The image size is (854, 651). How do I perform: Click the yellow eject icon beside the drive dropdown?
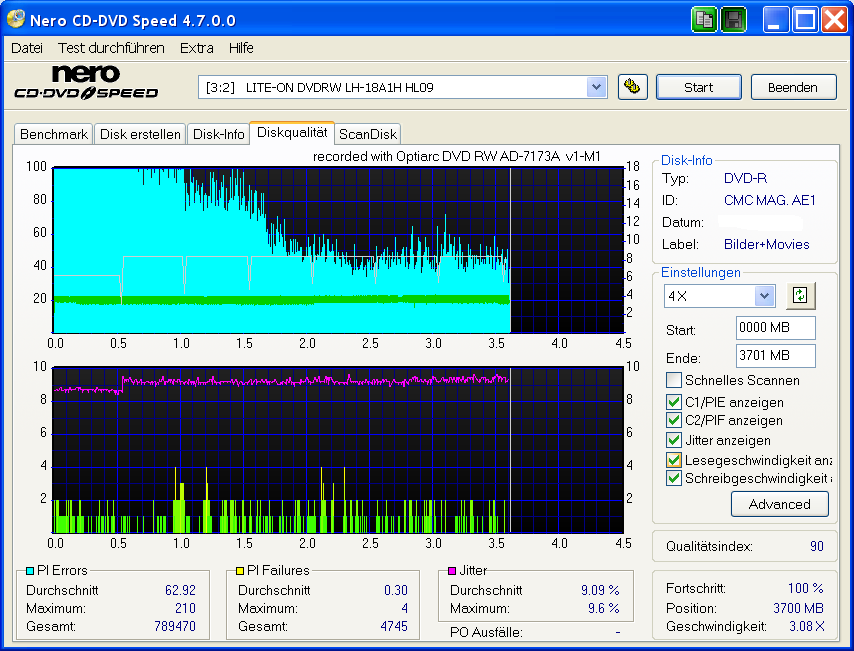coord(633,87)
